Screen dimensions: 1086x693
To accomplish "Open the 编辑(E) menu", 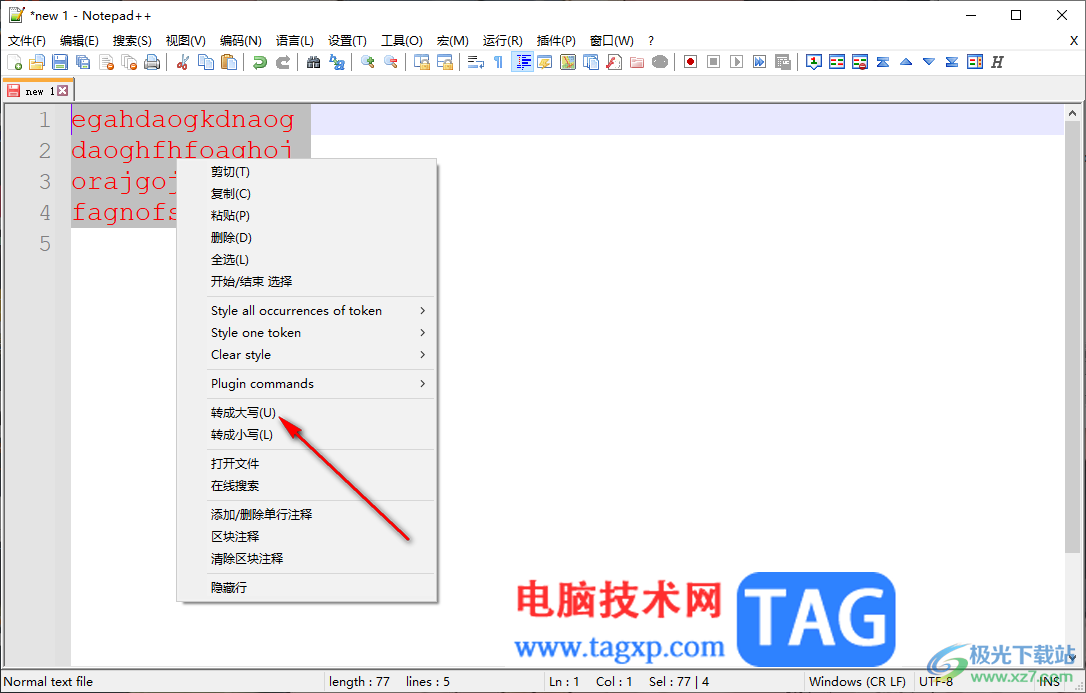I will (x=80, y=41).
